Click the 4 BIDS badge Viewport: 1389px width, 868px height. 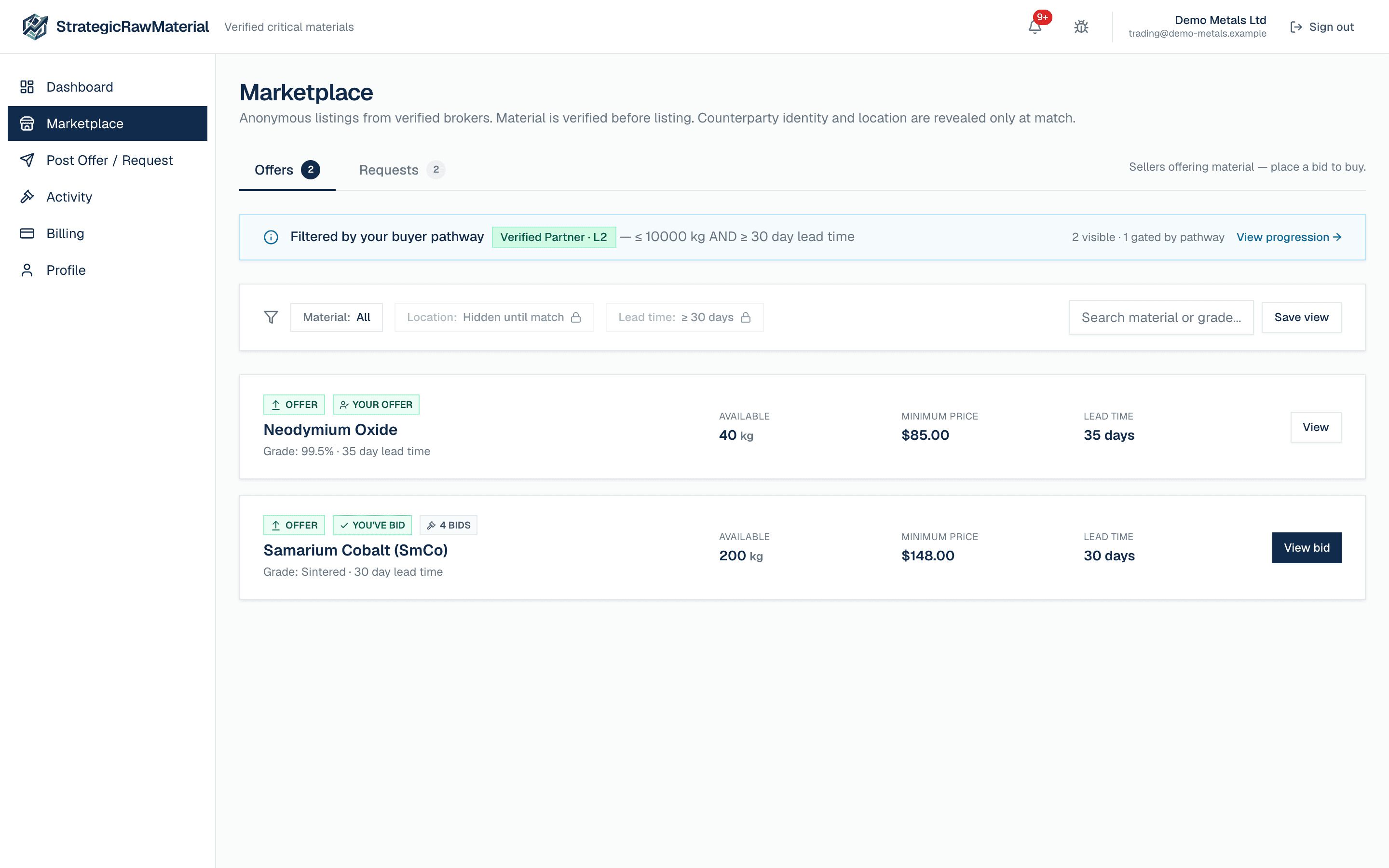tap(448, 525)
